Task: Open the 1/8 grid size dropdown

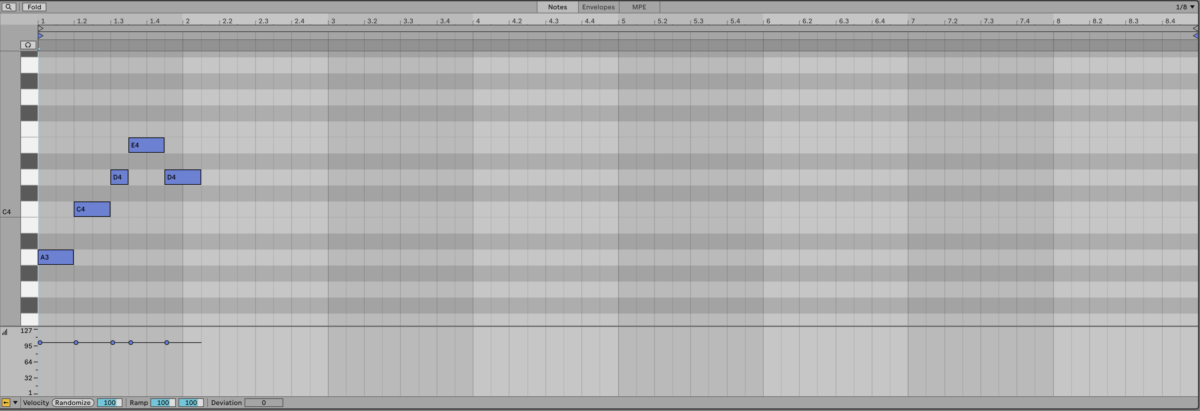Action: point(1184,7)
